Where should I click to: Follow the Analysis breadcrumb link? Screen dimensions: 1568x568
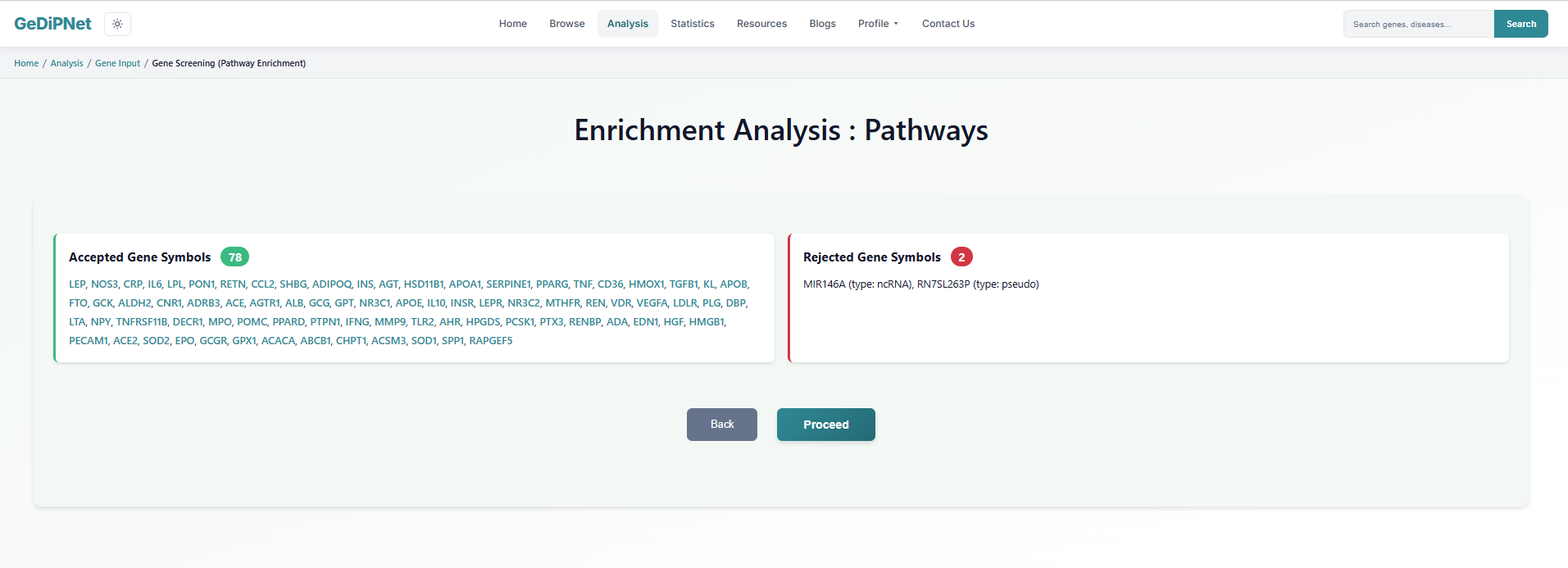(66, 63)
